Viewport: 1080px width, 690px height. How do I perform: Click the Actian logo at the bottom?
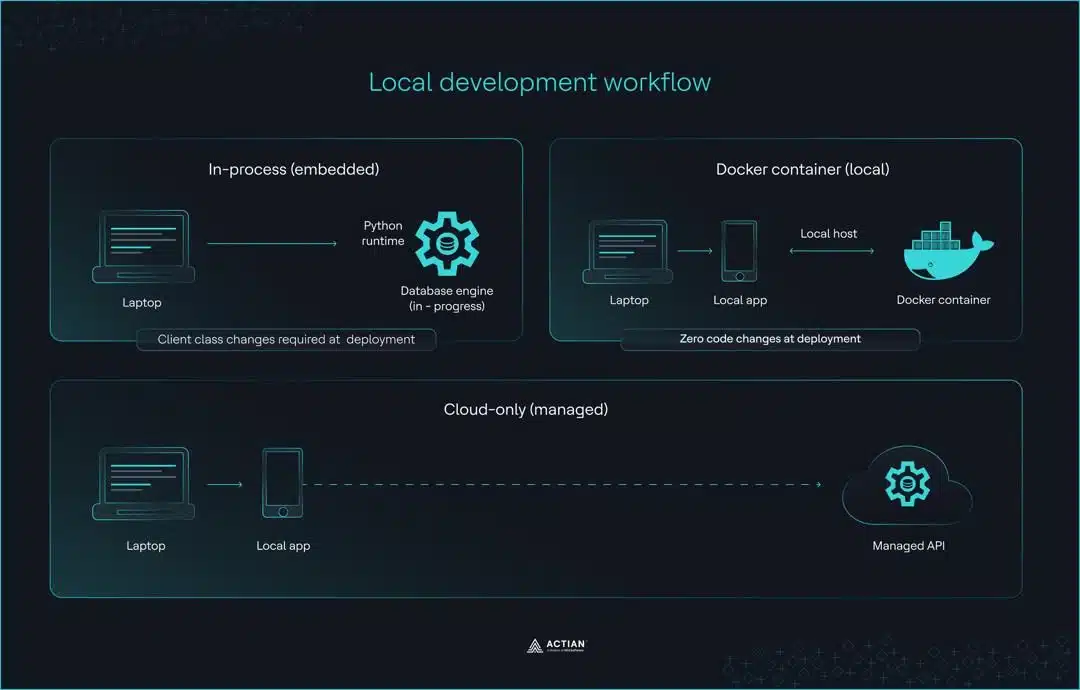(x=554, y=644)
